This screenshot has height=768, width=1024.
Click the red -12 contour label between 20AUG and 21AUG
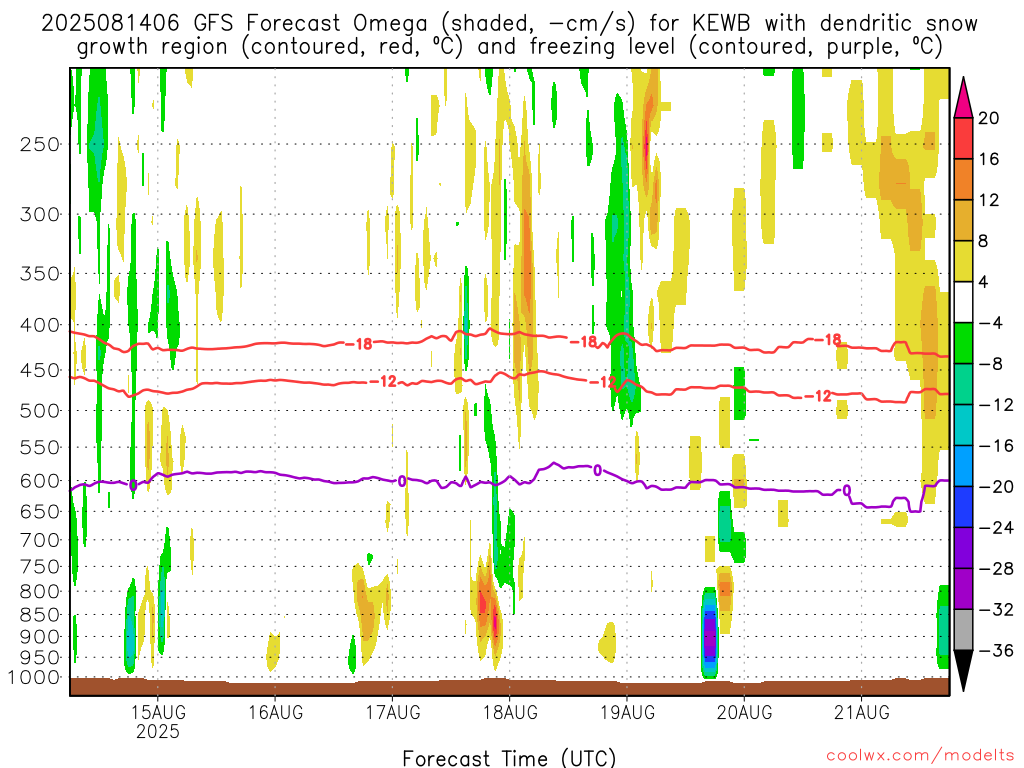pyautogui.click(x=818, y=396)
